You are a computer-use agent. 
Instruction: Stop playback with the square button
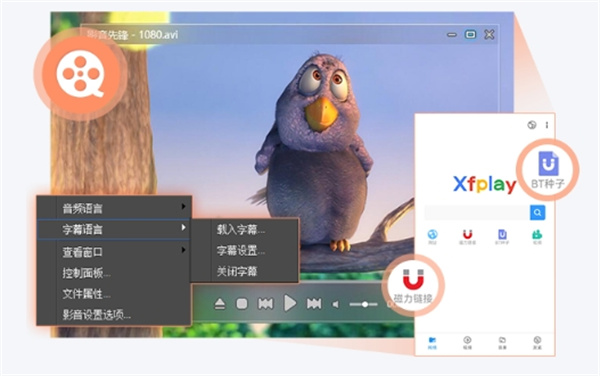242,304
